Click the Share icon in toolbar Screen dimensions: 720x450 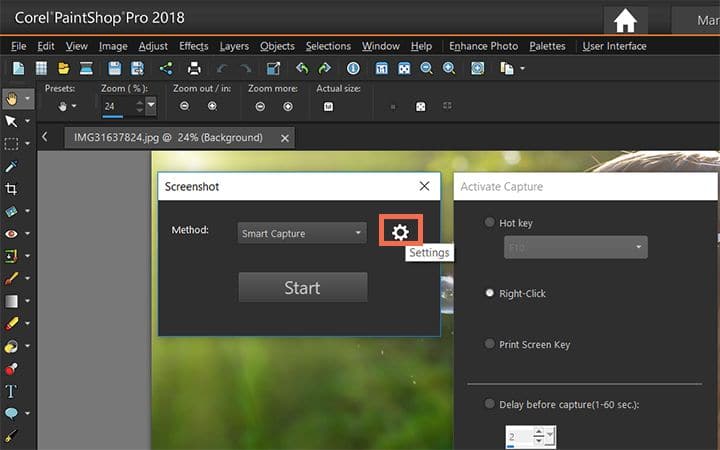166,68
